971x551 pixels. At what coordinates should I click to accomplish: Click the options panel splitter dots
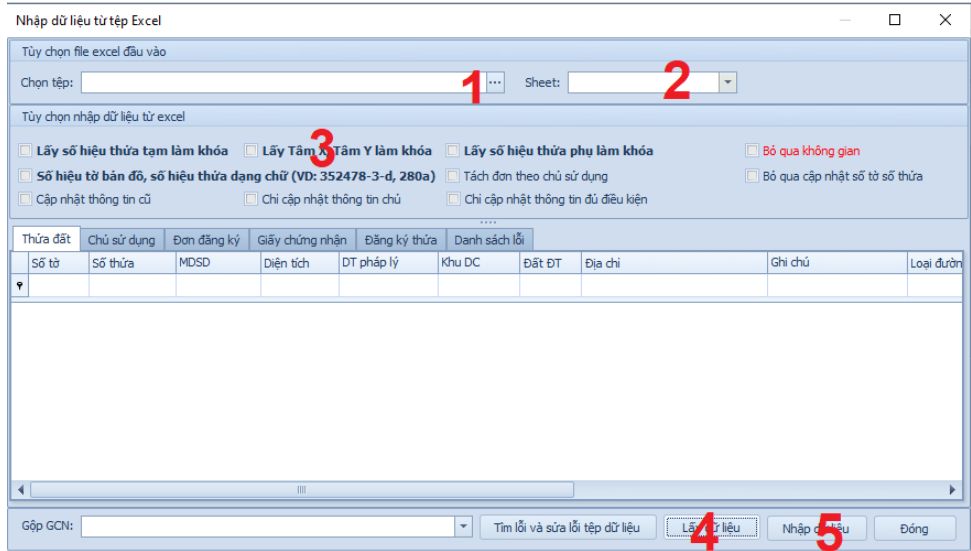click(x=488, y=222)
